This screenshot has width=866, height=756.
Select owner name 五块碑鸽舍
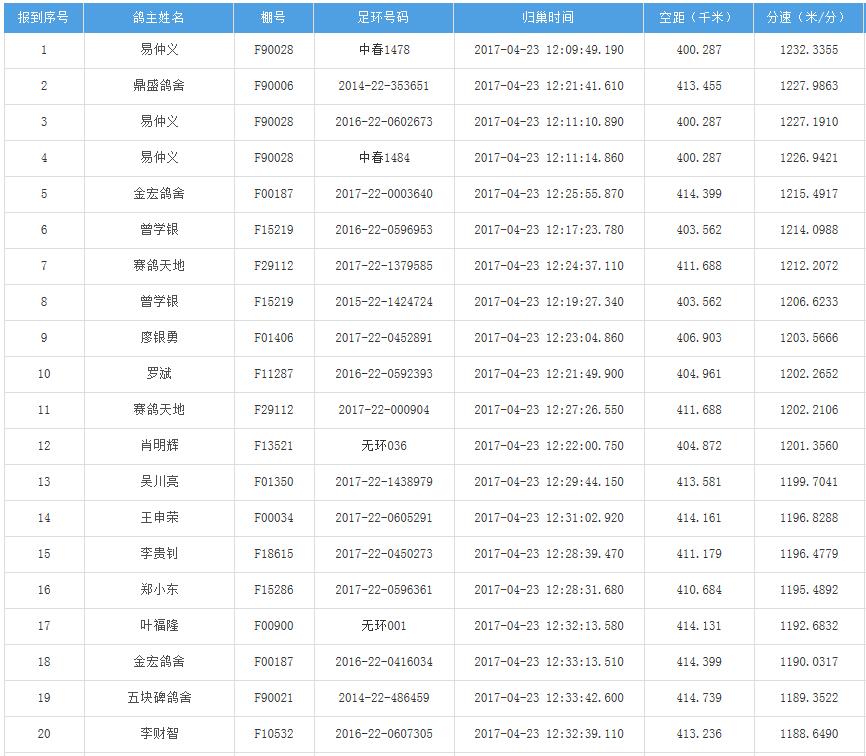(x=159, y=698)
